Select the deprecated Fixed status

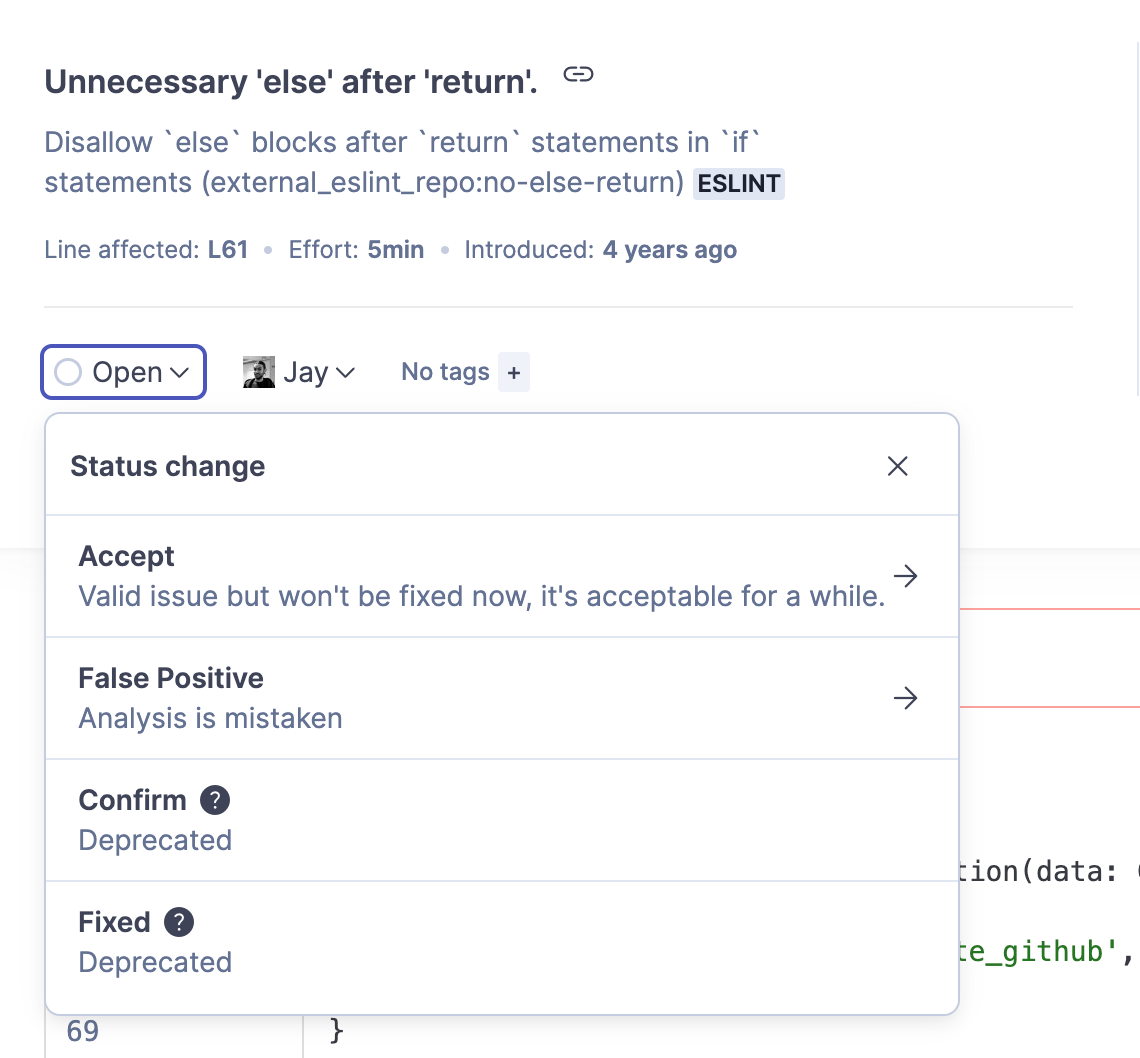pyautogui.click(x=114, y=922)
